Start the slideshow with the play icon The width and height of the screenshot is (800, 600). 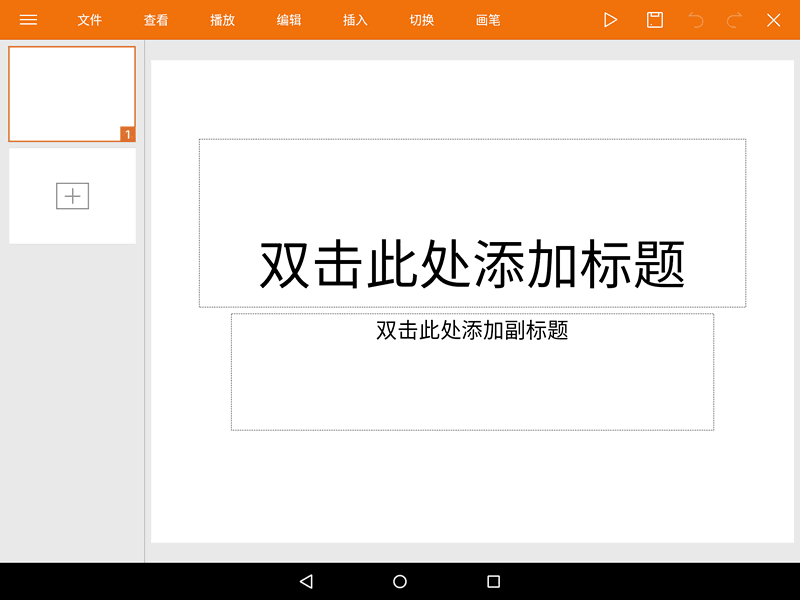coord(611,19)
